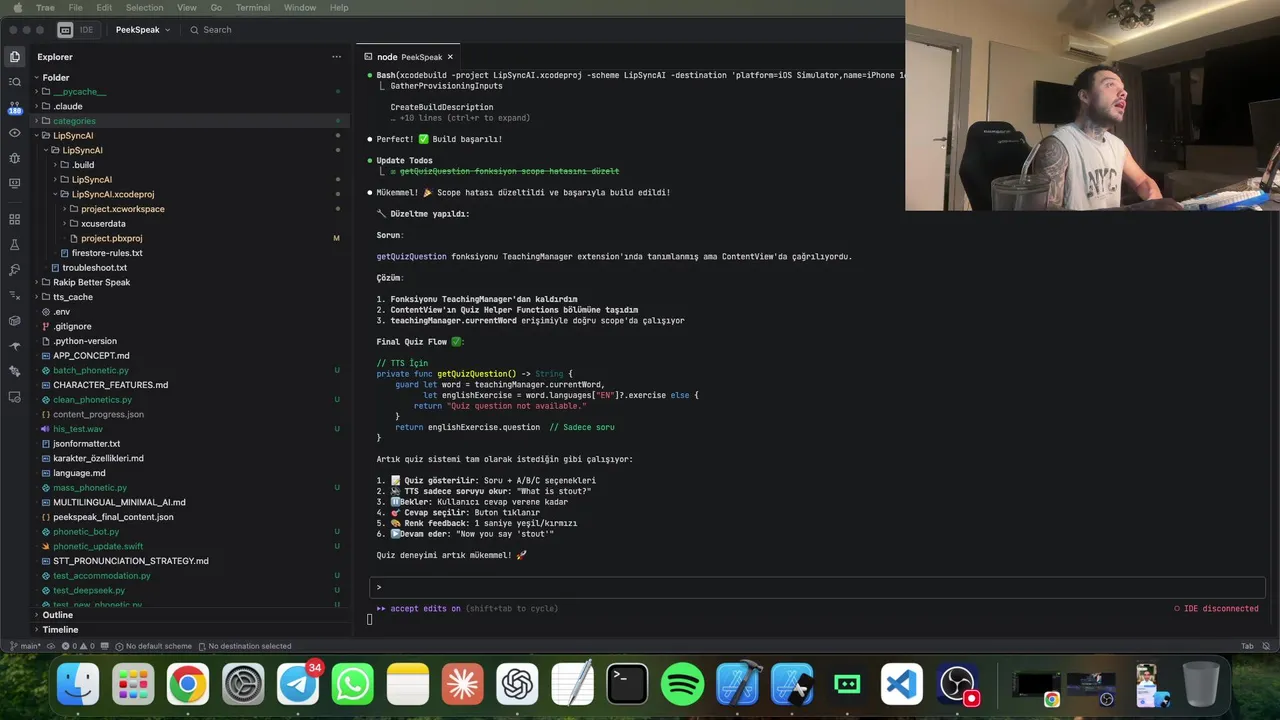The height and width of the screenshot is (720, 1280).
Task: Open Visual Studio Code from the dock
Action: [x=902, y=685]
